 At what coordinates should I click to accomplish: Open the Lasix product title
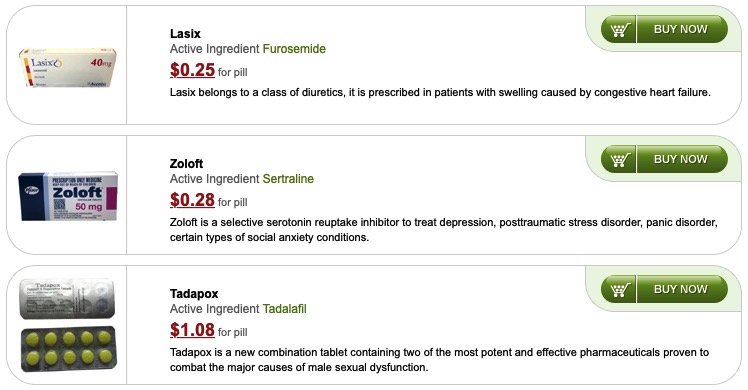pos(185,34)
